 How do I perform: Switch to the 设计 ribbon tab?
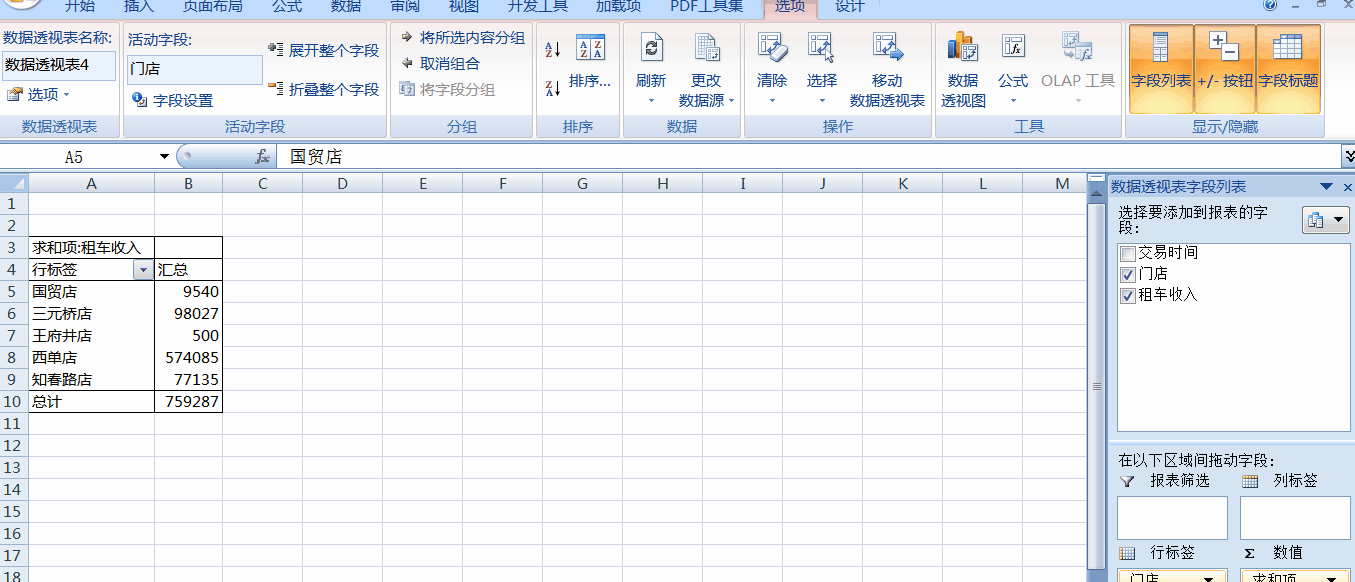point(849,7)
